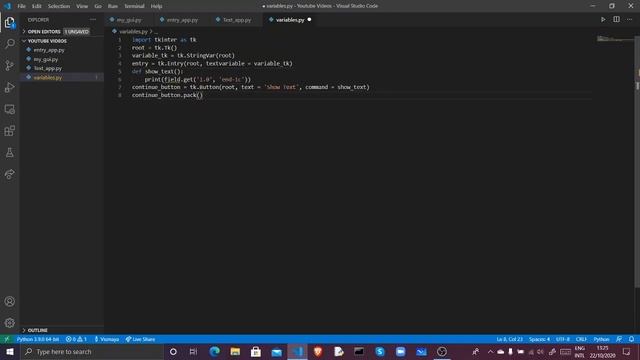
Task: Change file encoding UTF-8
Action: [563, 339]
